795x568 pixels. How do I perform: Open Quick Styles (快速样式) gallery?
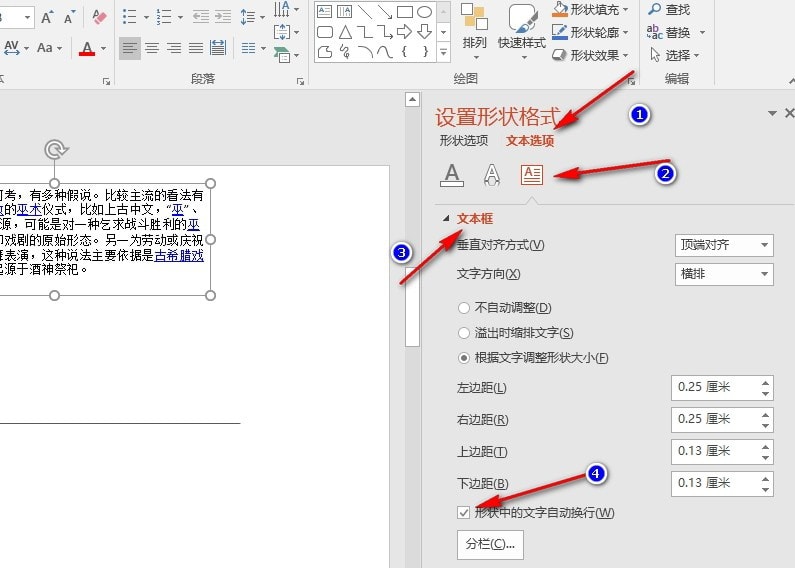click(522, 28)
